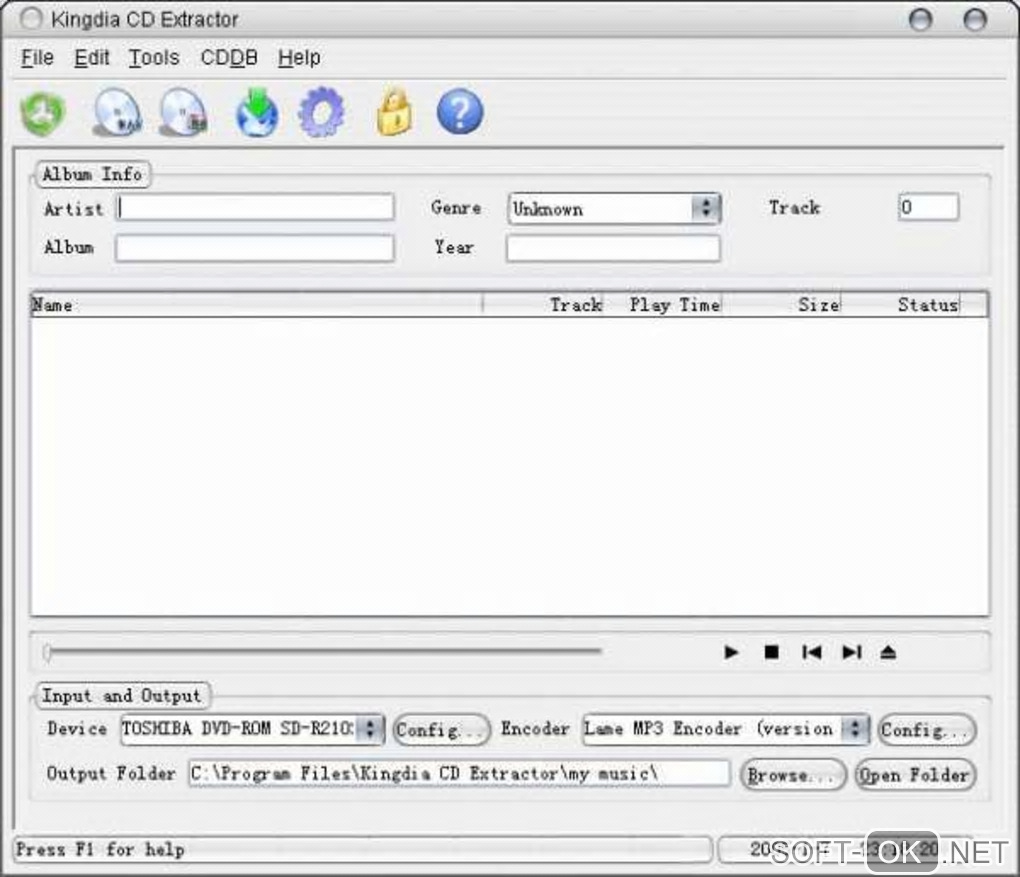Click the Size column header
1020x877 pixels.
(782, 304)
